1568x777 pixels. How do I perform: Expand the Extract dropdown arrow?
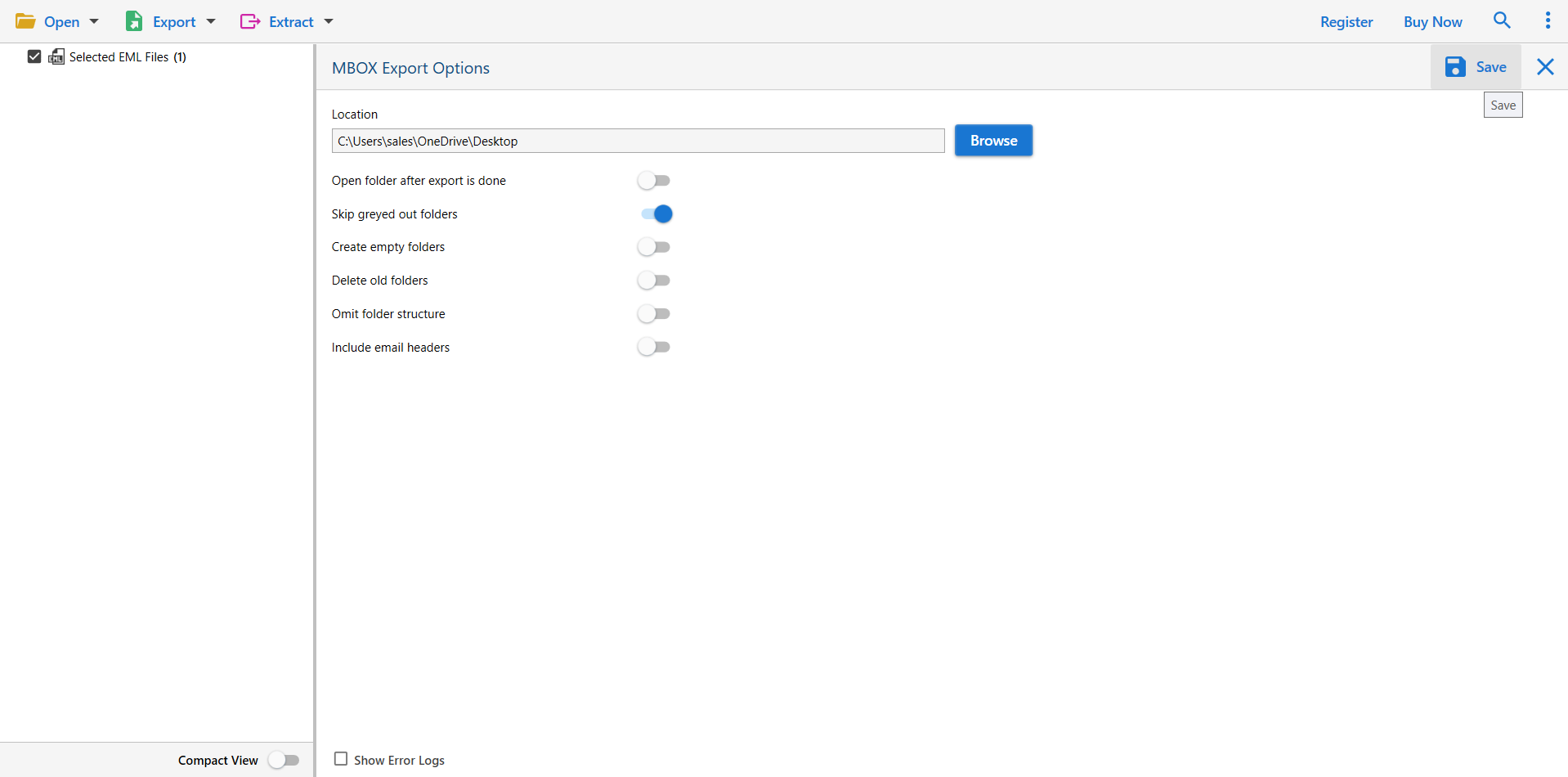[329, 22]
